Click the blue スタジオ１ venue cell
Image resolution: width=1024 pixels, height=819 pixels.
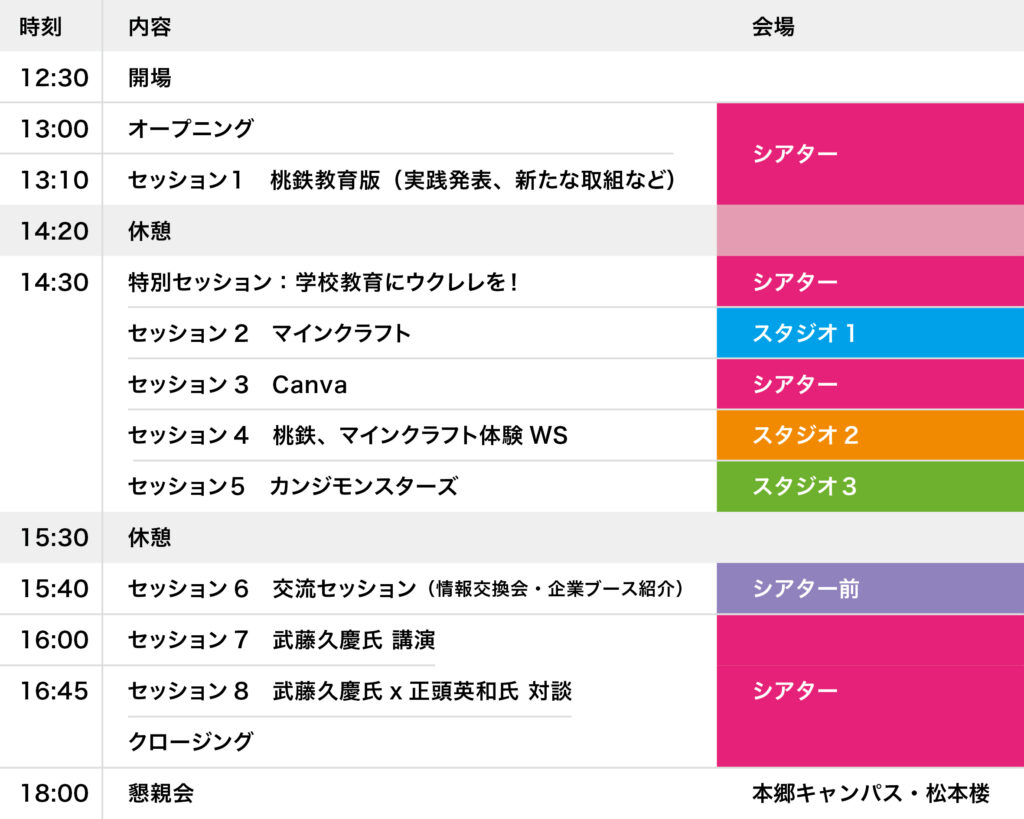tap(870, 334)
